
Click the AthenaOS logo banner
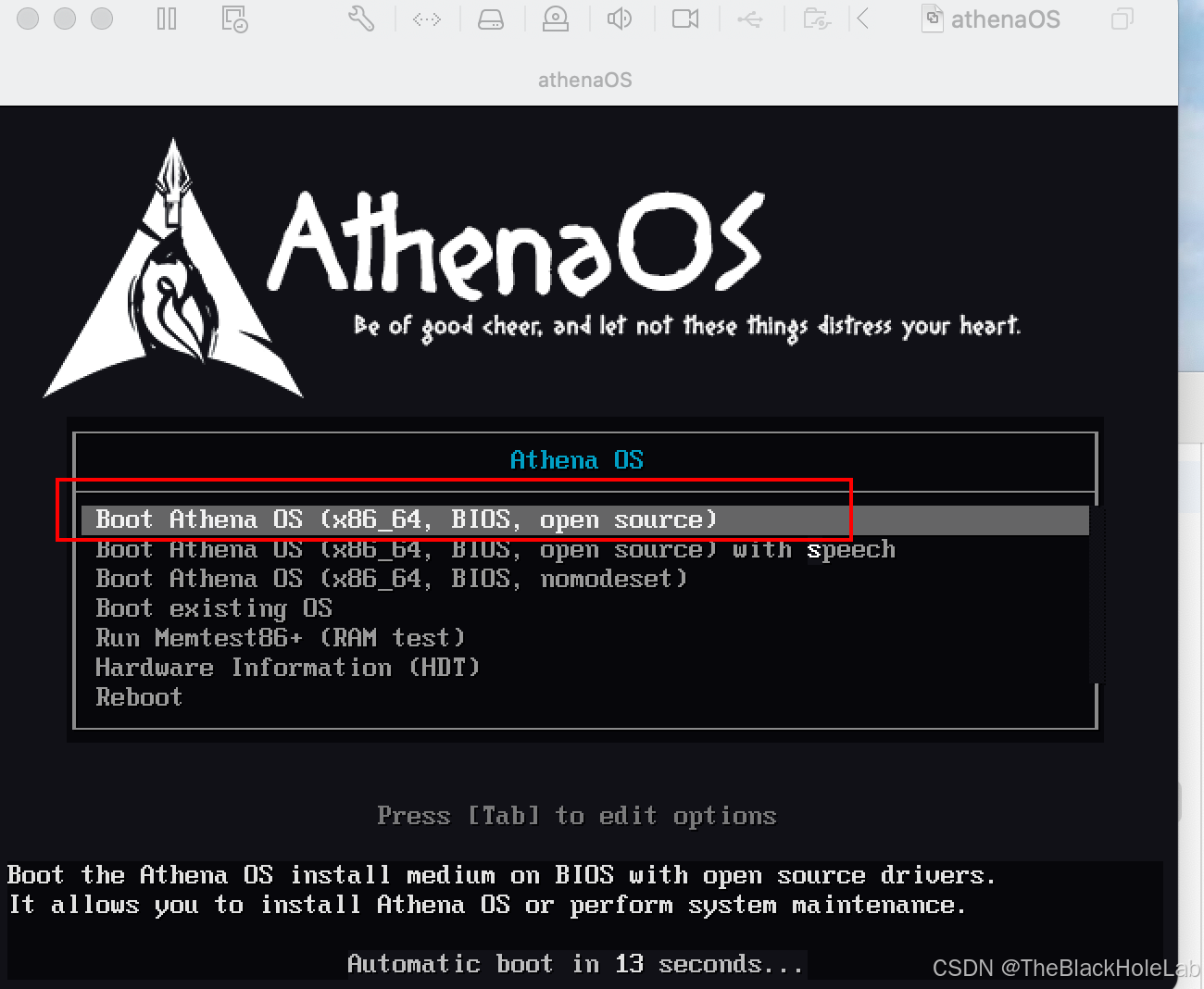(x=533, y=269)
